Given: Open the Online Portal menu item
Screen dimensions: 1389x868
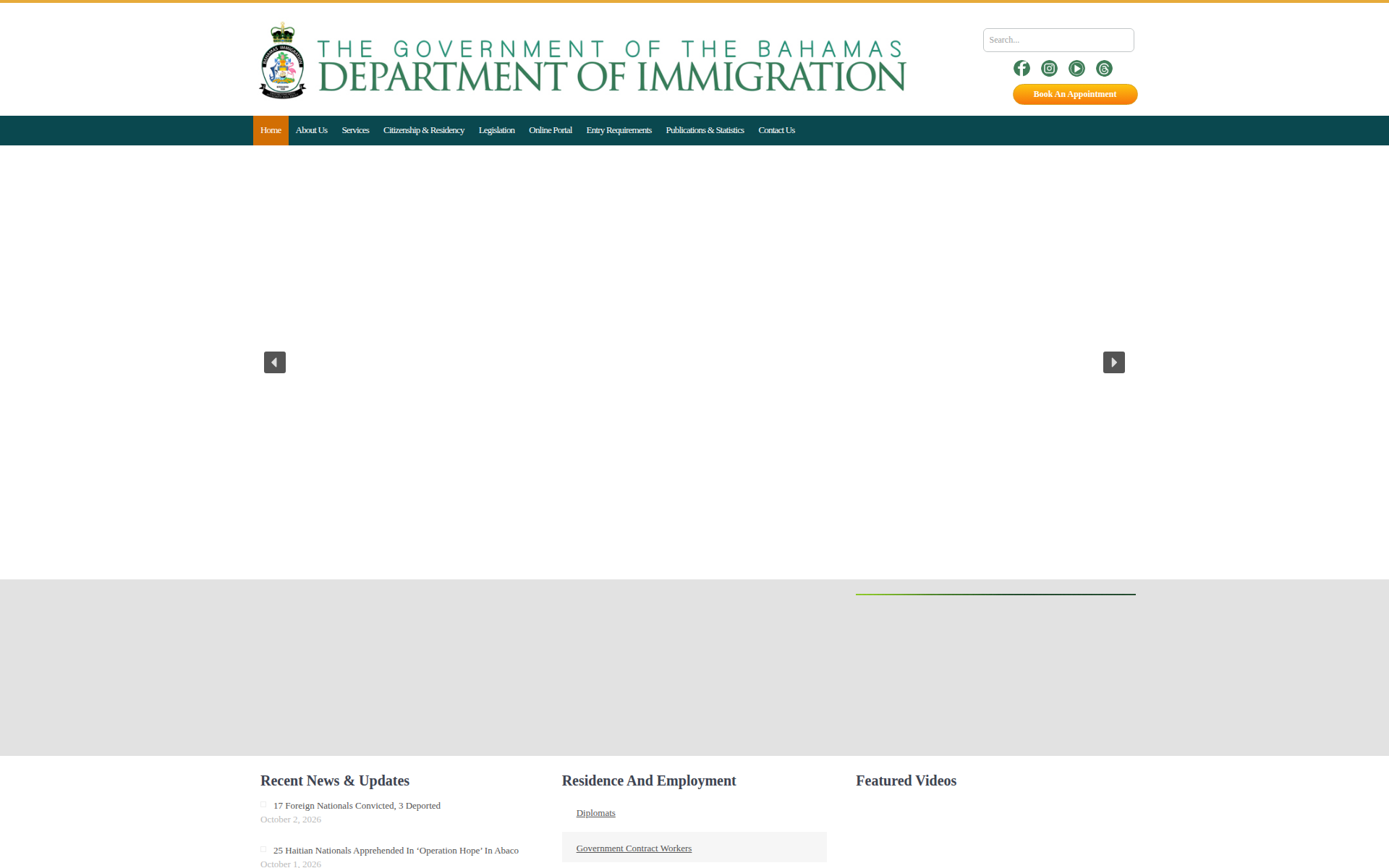Looking at the screenshot, I should click(x=551, y=130).
